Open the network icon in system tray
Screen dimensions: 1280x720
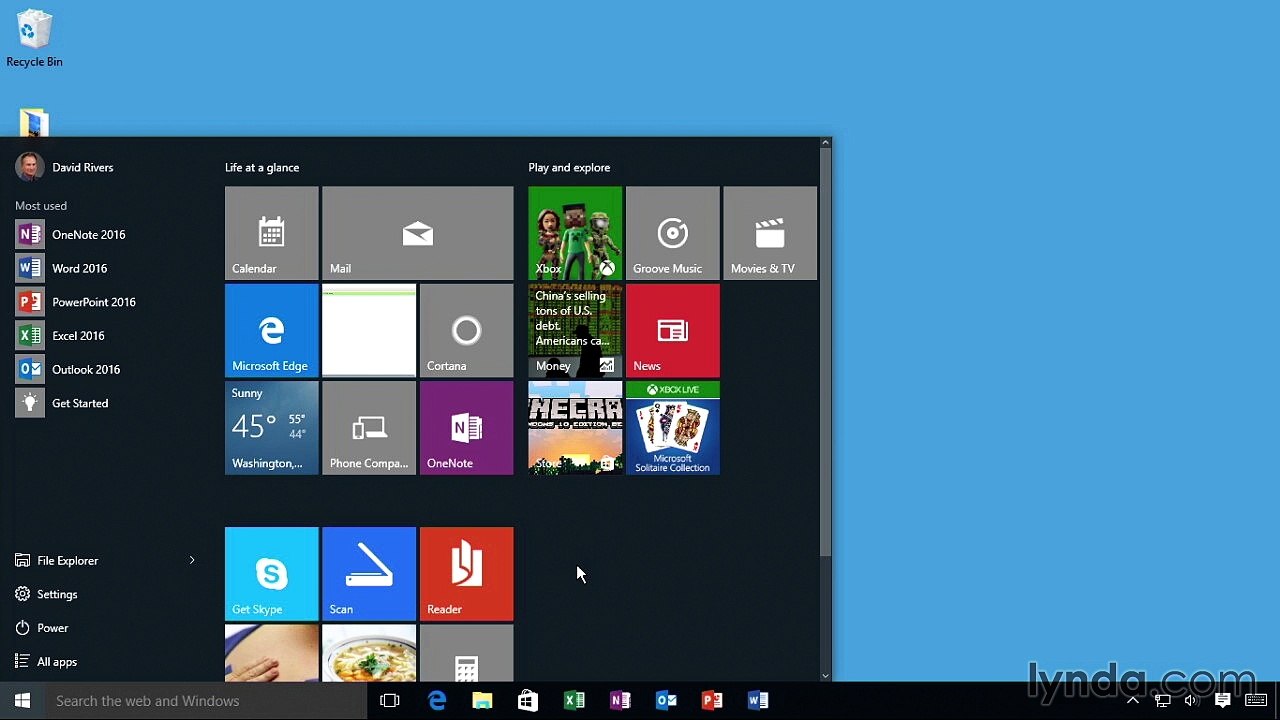tap(1162, 701)
